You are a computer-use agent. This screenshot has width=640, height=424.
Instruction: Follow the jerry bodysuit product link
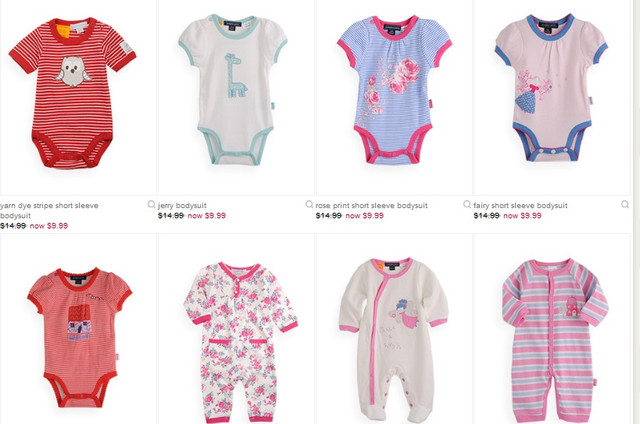click(x=182, y=205)
